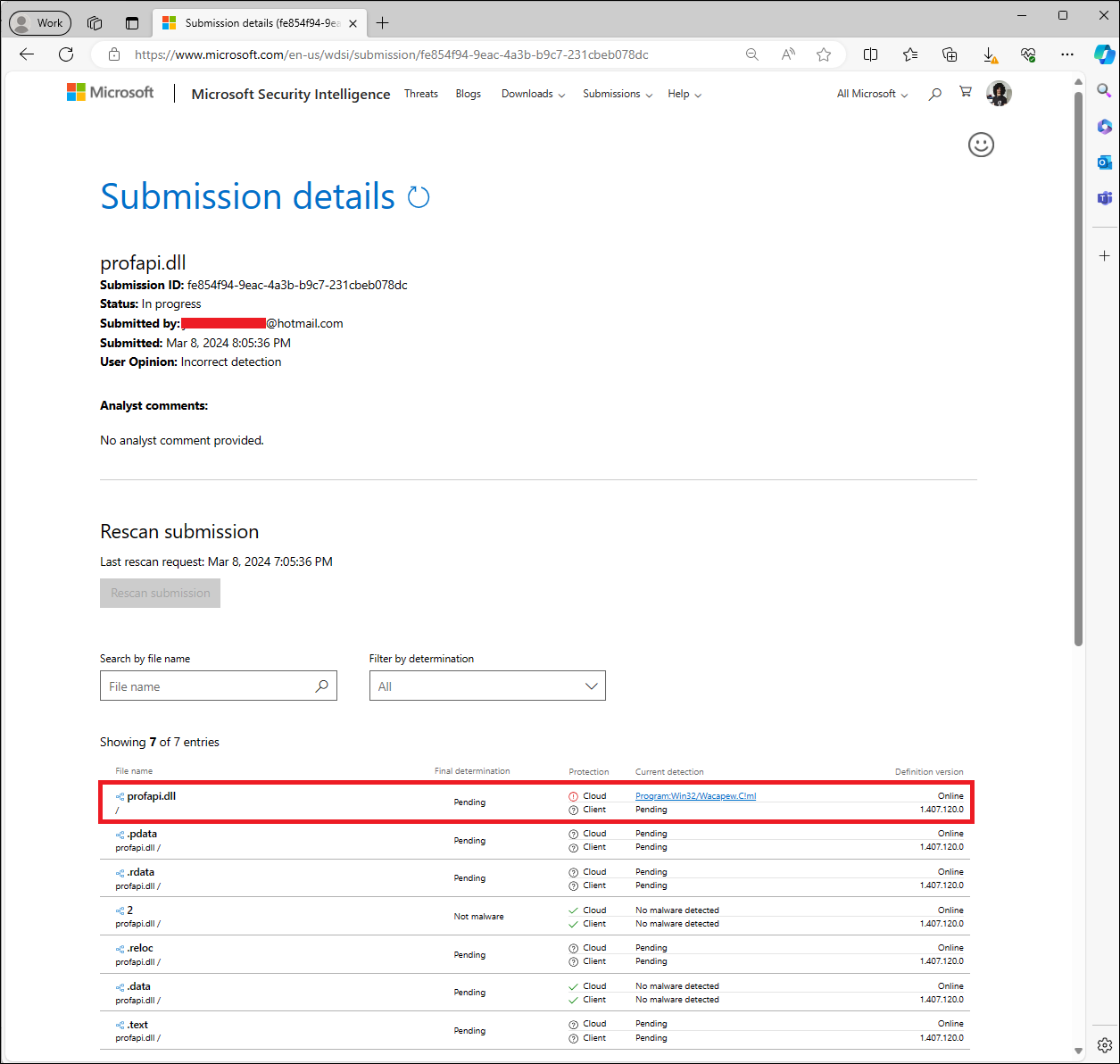Image resolution: width=1120 pixels, height=1064 pixels.
Task: Expand All Microsoft menu
Action: click(x=872, y=94)
